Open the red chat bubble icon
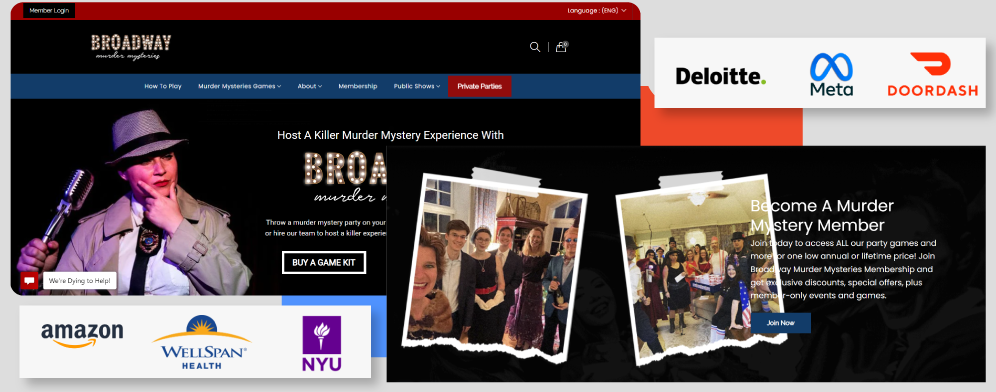996x392 pixels. tap(29, 280)
